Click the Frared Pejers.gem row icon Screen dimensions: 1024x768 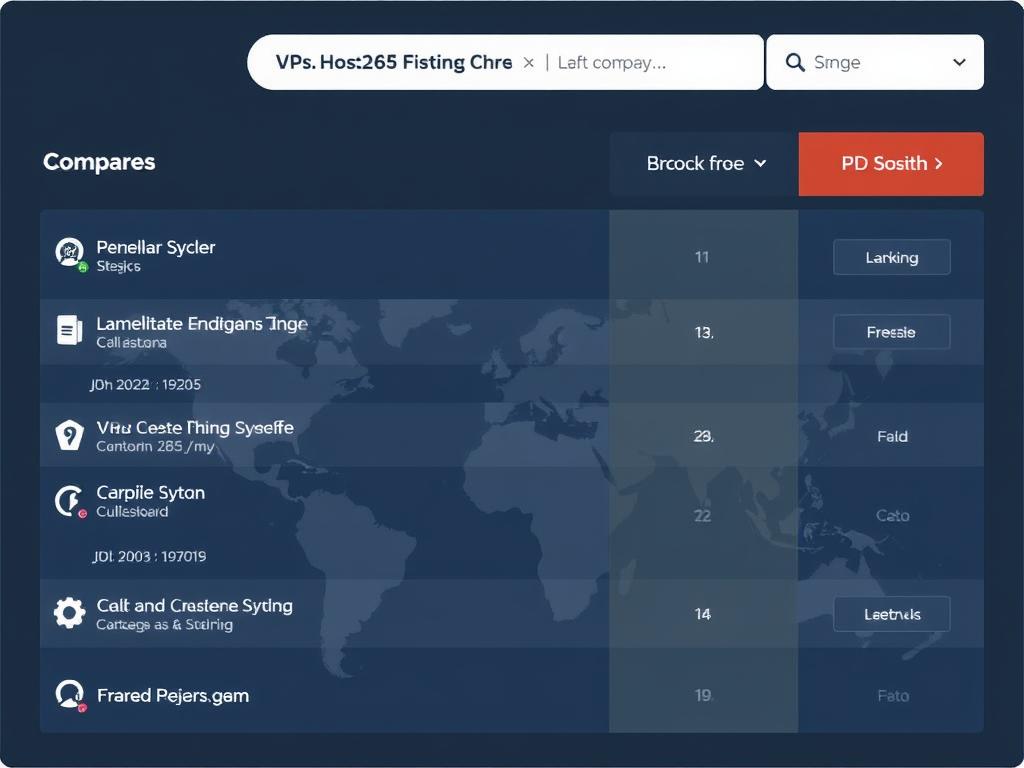coord(69,694)
